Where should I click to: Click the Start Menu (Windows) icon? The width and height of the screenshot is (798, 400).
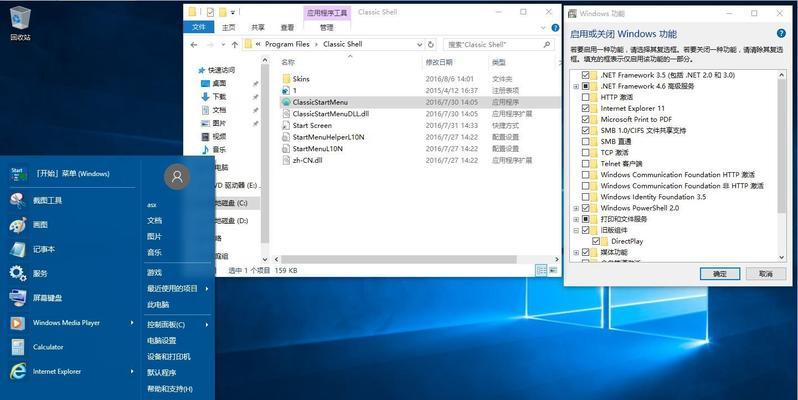[18, 174]
